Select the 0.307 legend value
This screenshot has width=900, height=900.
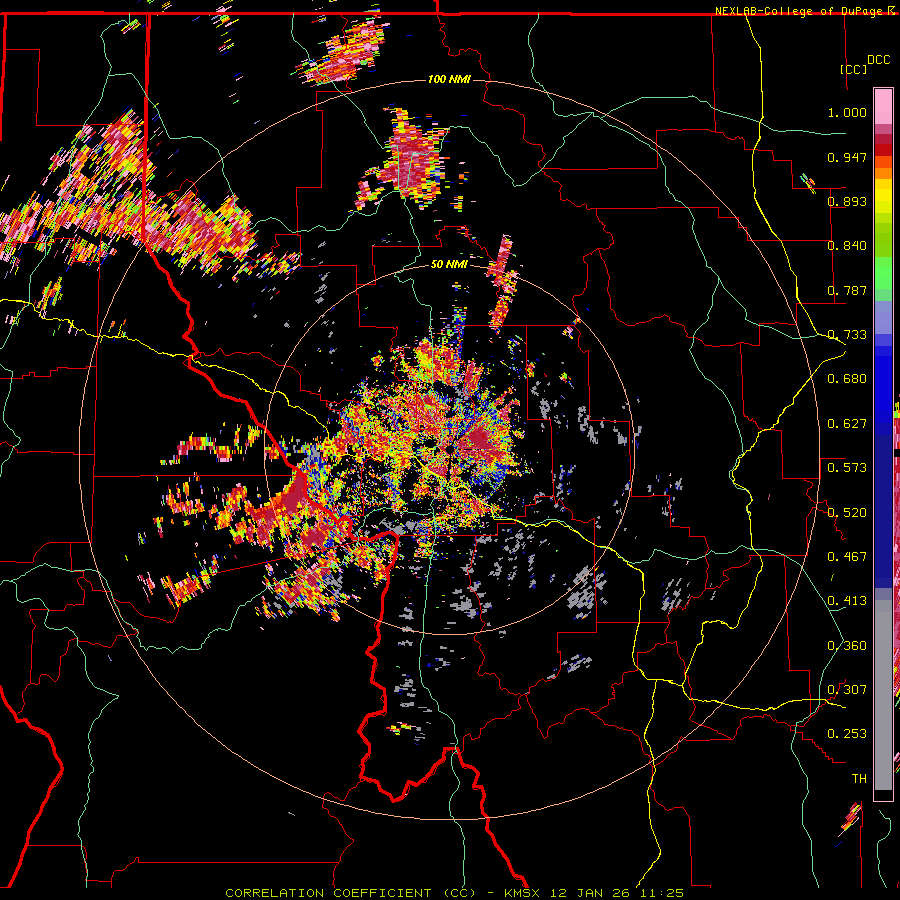click(x=847, y=690)
